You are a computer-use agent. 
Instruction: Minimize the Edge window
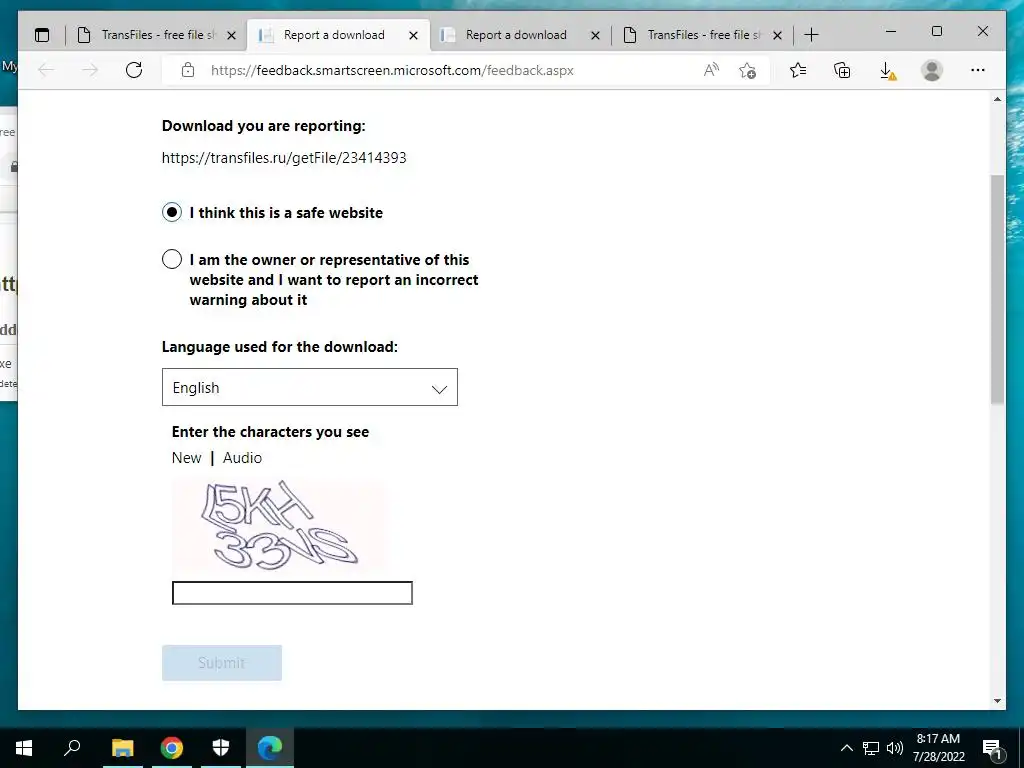pos(891,31)
